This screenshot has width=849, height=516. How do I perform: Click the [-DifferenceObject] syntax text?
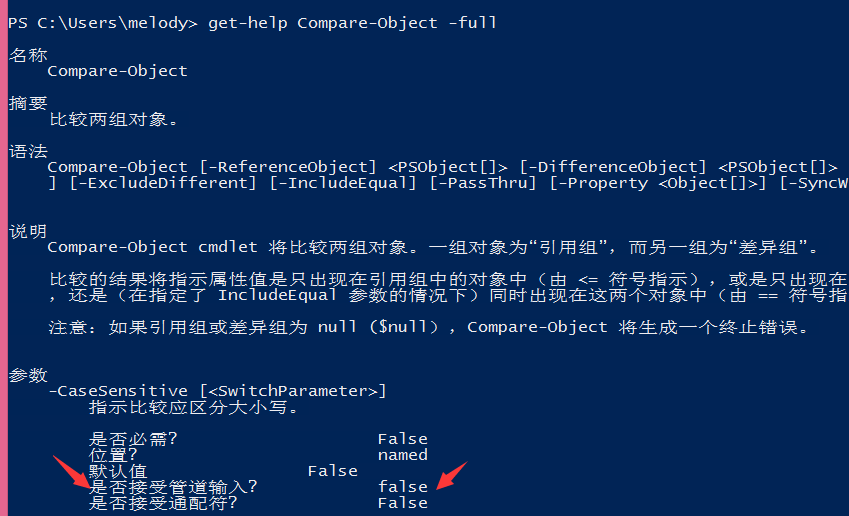coord(613,167)
